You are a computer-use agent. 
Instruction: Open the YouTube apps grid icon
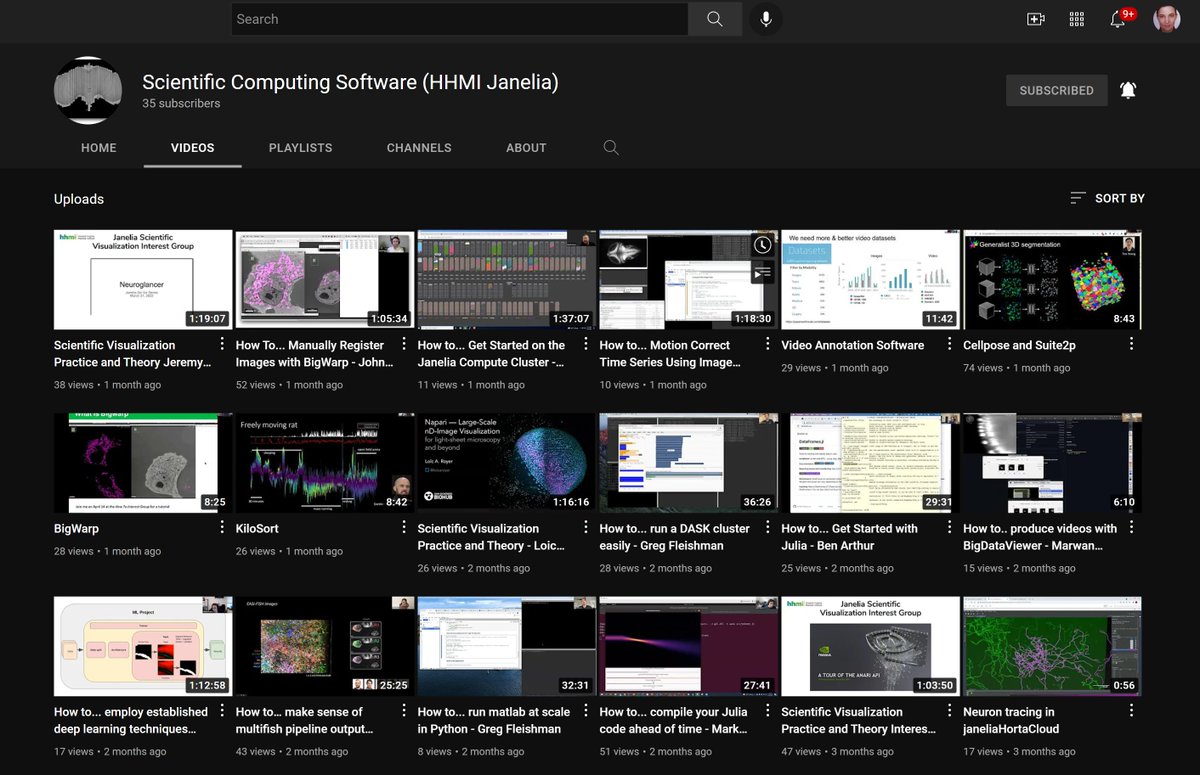point(1077,19)
